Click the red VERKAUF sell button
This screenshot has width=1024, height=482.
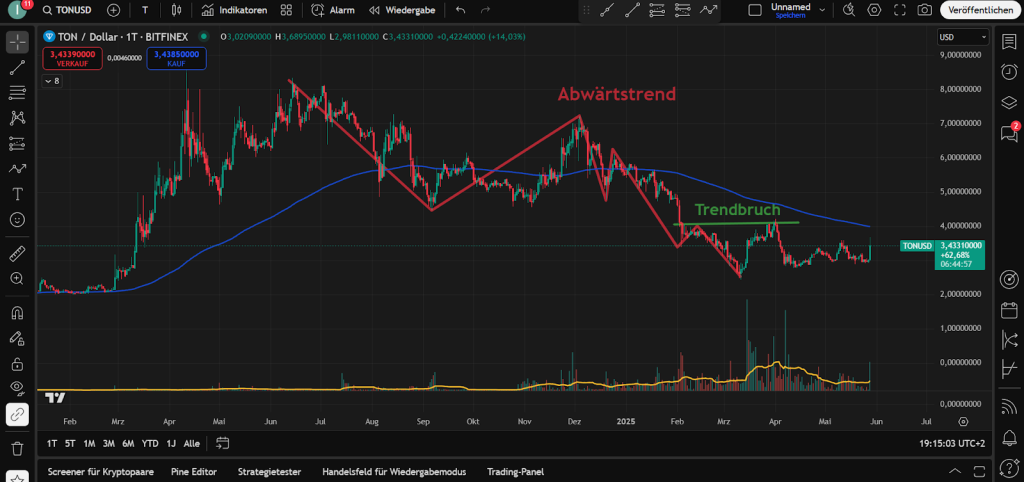72,59
